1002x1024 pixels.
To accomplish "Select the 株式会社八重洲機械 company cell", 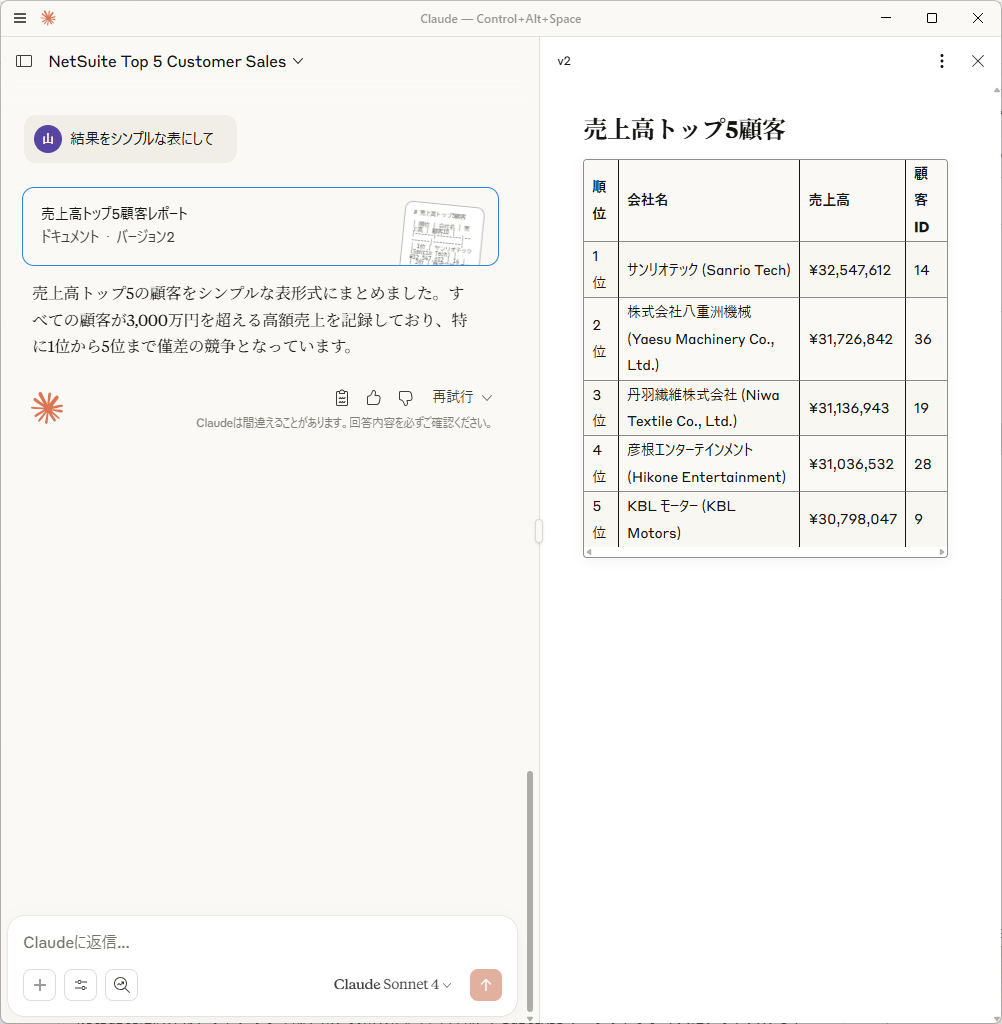I will pyautogui.click(x=709, y=339).
